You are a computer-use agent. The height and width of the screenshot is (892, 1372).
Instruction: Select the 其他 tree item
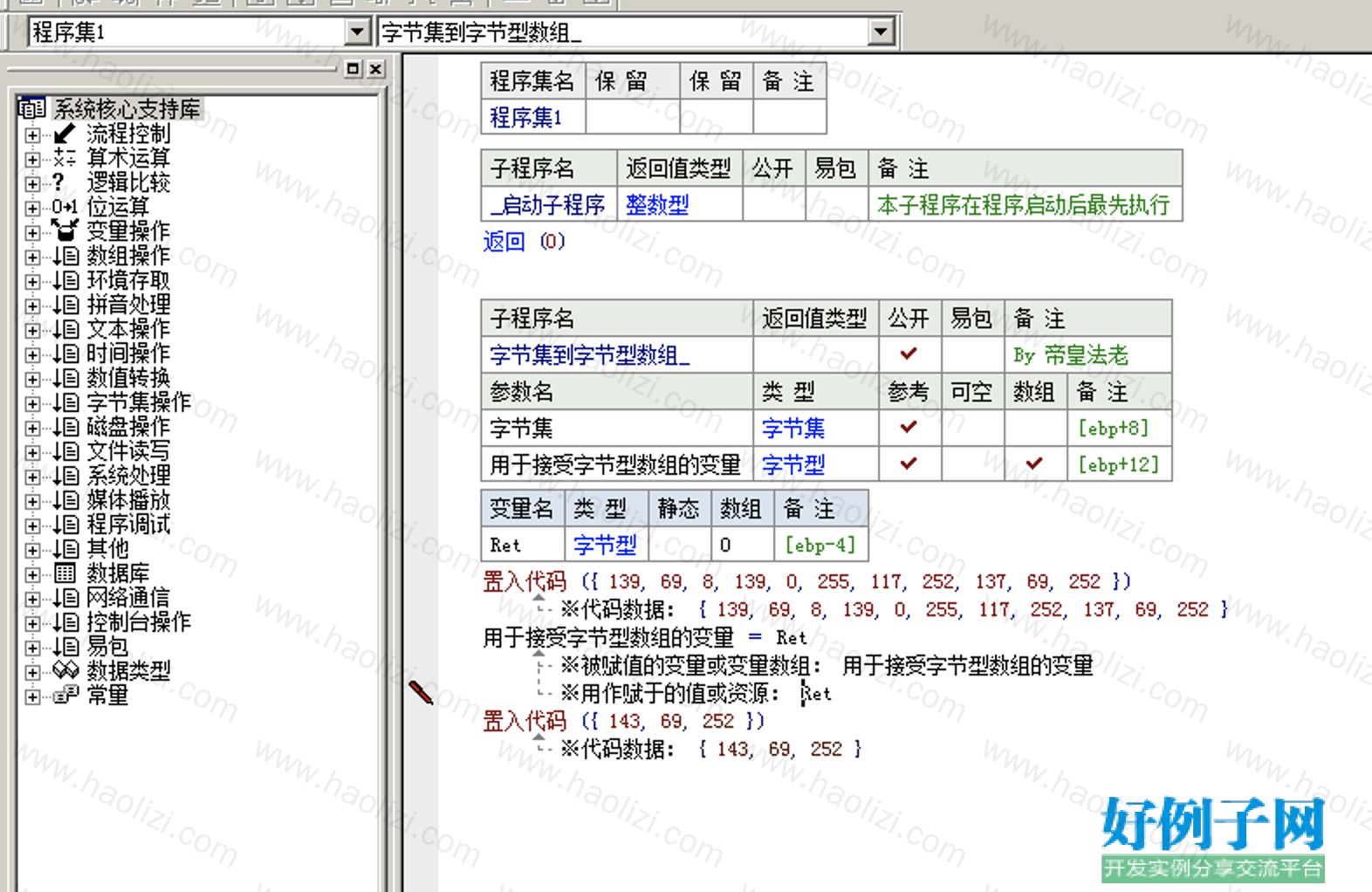point(108,549)
